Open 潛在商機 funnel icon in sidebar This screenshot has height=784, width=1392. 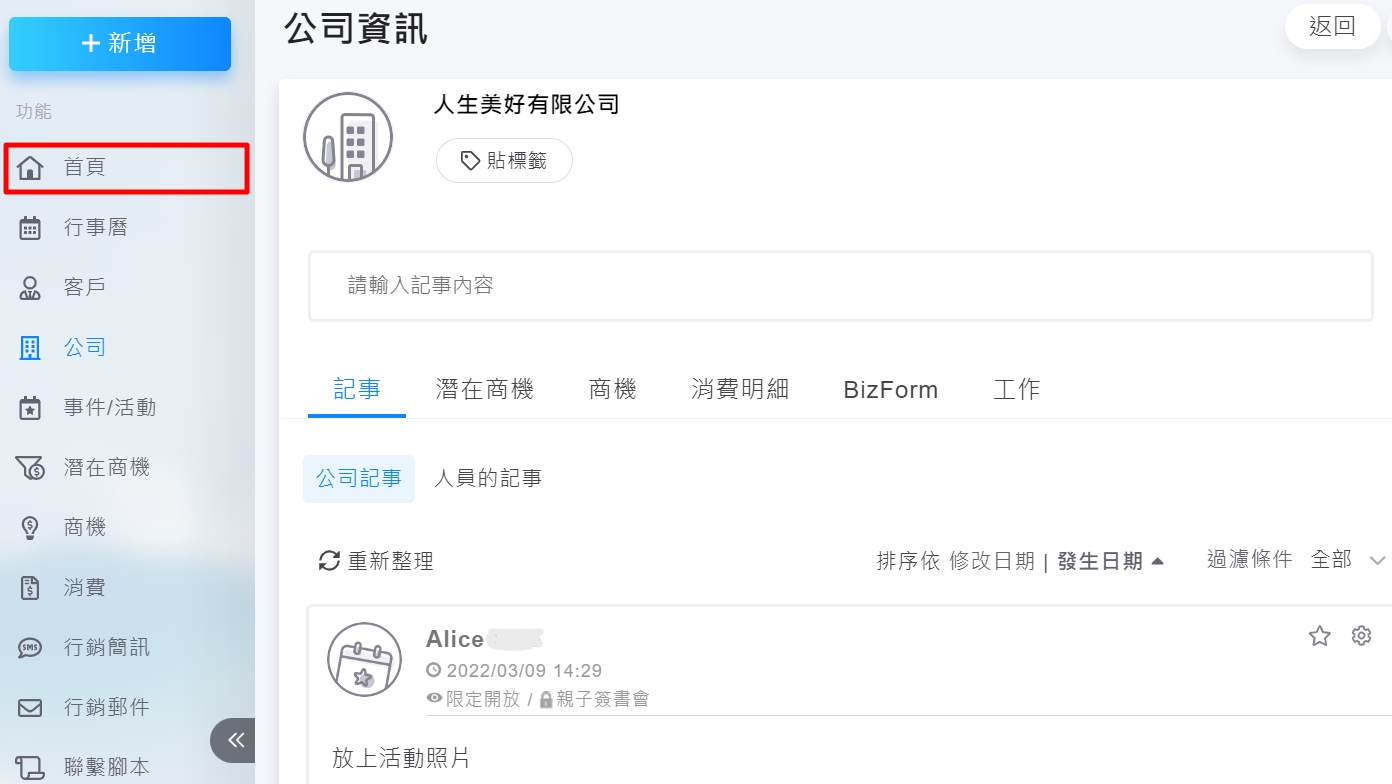[x=31, y=468]
